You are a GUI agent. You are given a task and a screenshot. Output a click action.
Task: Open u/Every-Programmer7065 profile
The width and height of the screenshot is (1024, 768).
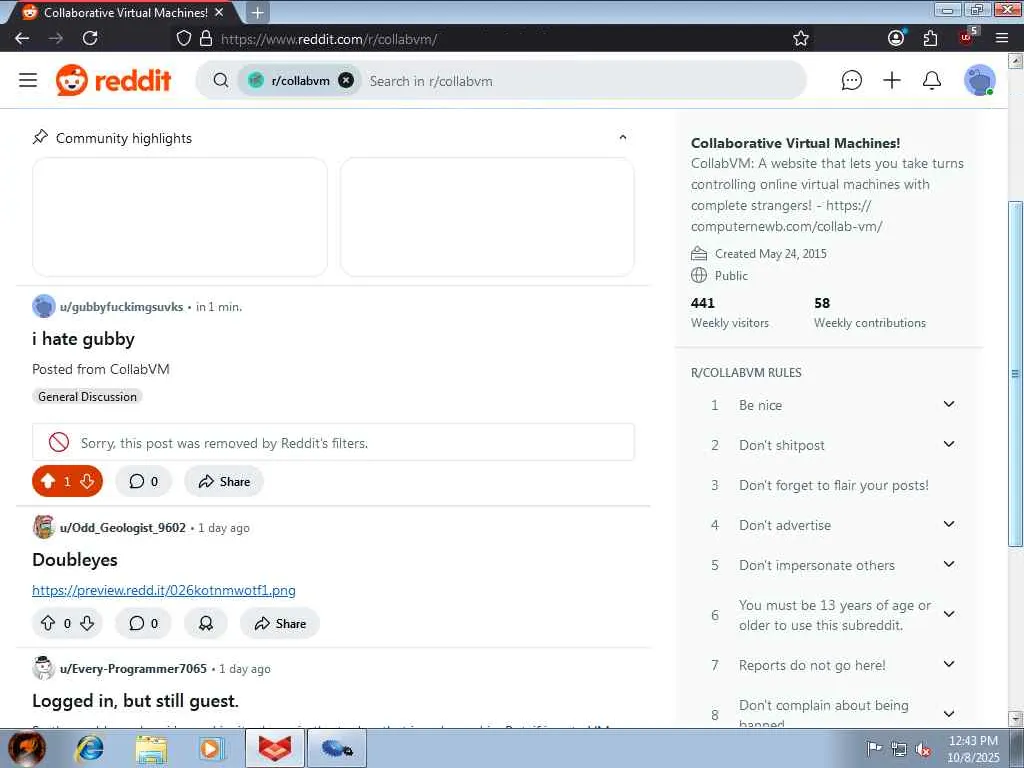(x=133, y=669)
